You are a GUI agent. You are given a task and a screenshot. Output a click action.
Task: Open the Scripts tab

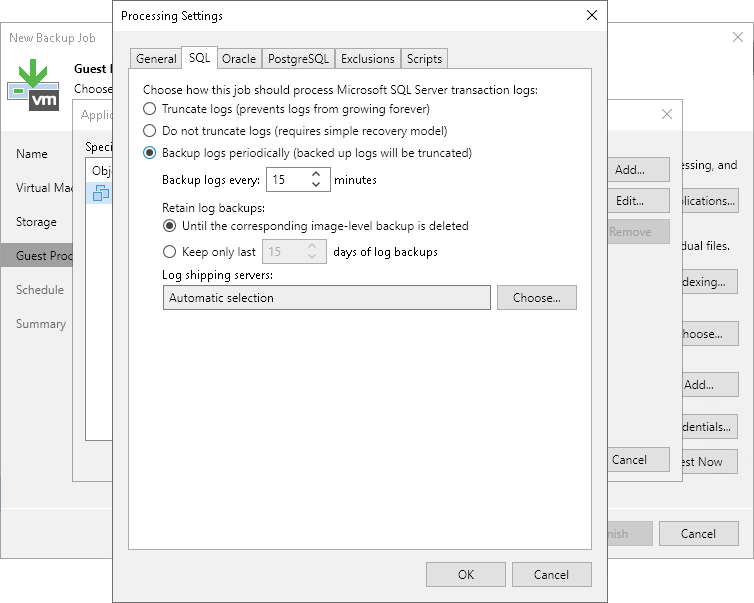tap(424, 59)
